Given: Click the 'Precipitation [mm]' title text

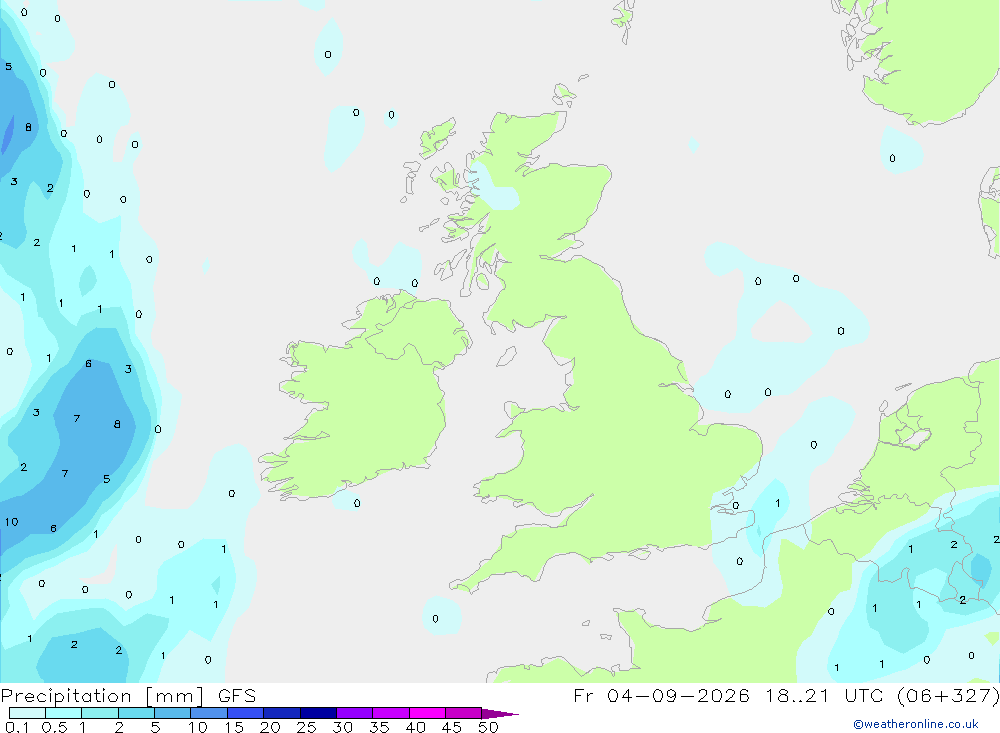Looking at the screenshot, I should [102, 696].
